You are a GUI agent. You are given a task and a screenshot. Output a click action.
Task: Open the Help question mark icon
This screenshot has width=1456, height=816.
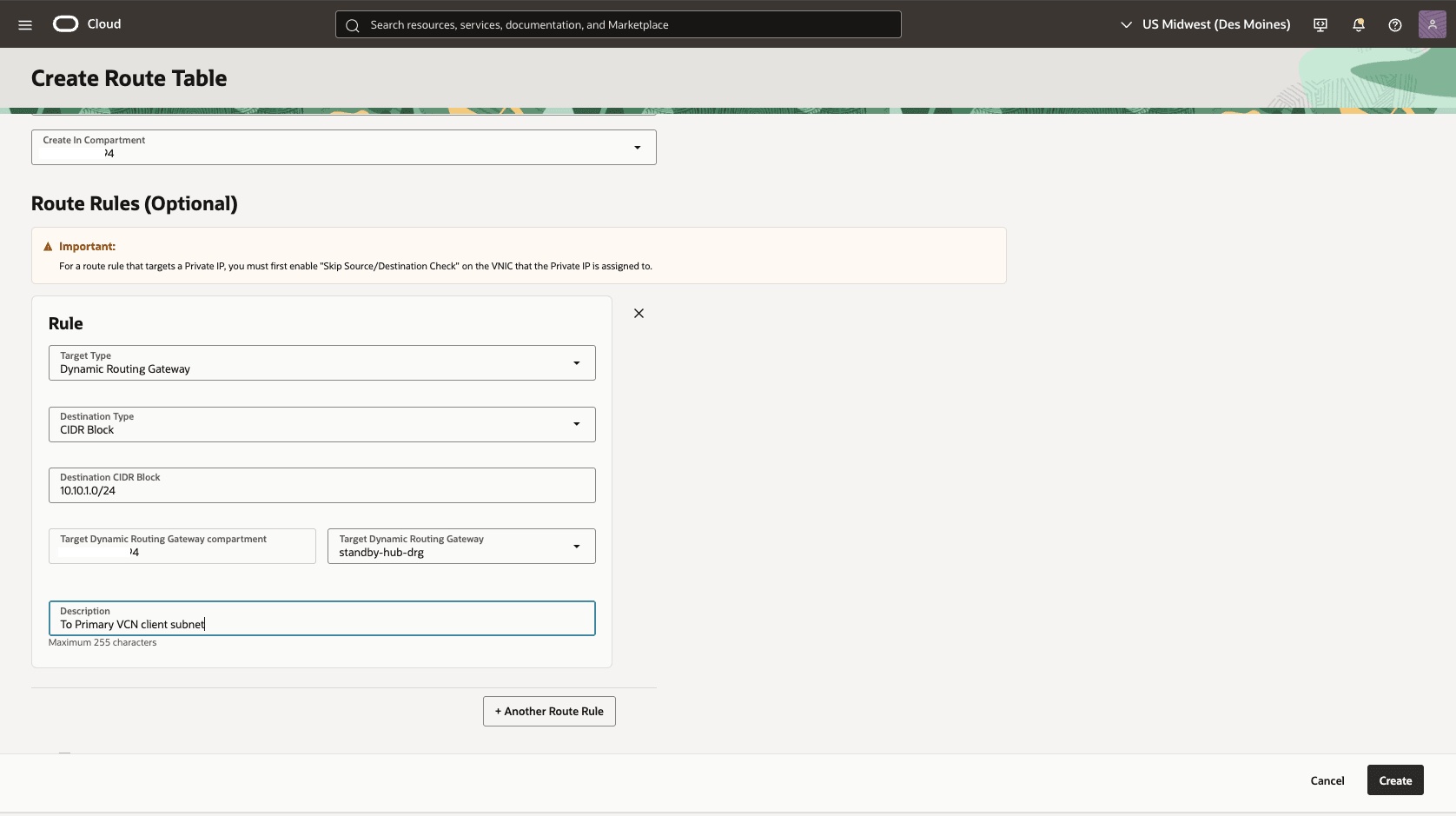point(1395,25)
